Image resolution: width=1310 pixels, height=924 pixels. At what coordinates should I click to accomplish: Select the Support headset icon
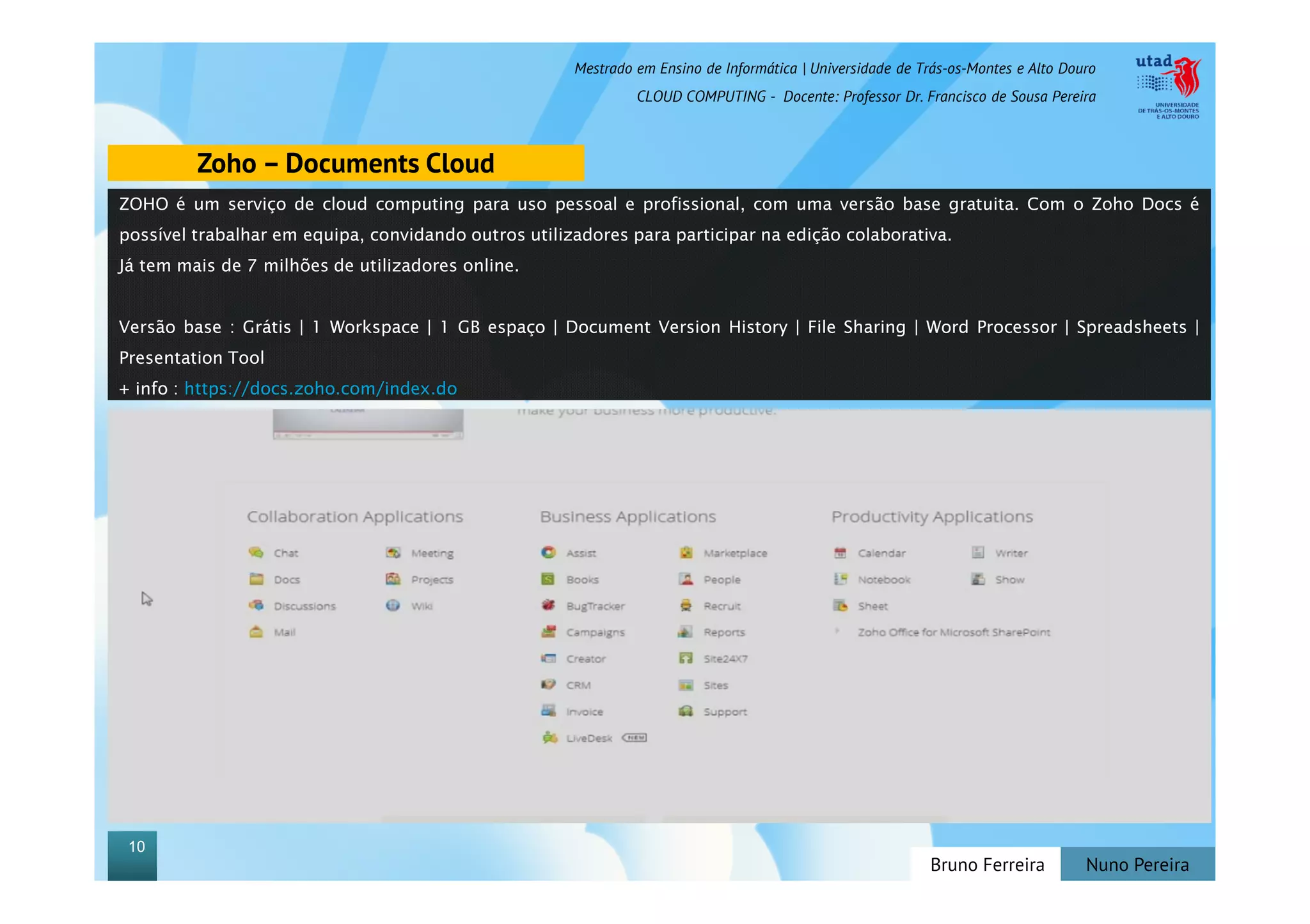[x=686, y=712]
